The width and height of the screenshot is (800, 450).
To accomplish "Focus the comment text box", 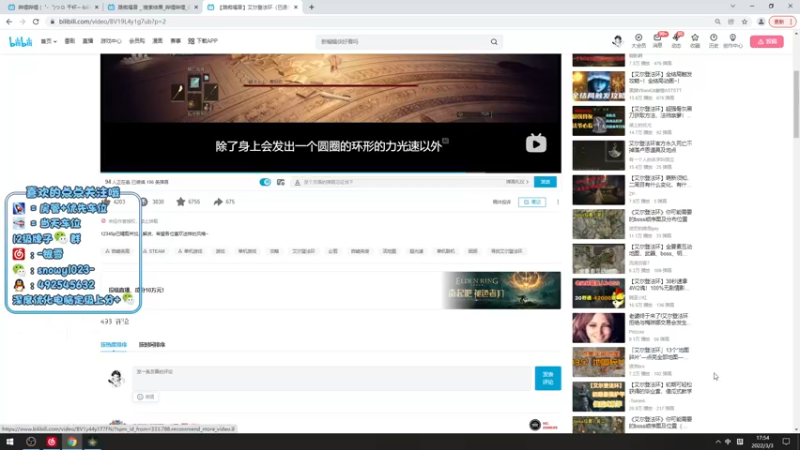I will (x=332, y=379).
